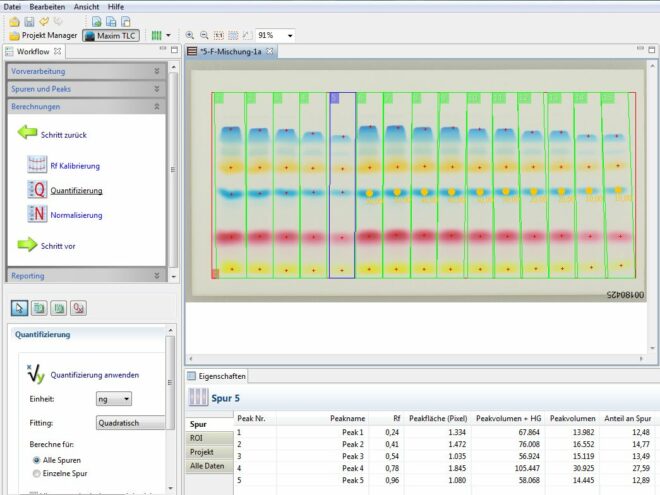Screen dimensions: 660x495
Task: Click the red Q tool icon in tool row
Action: [x=78, y=308]
